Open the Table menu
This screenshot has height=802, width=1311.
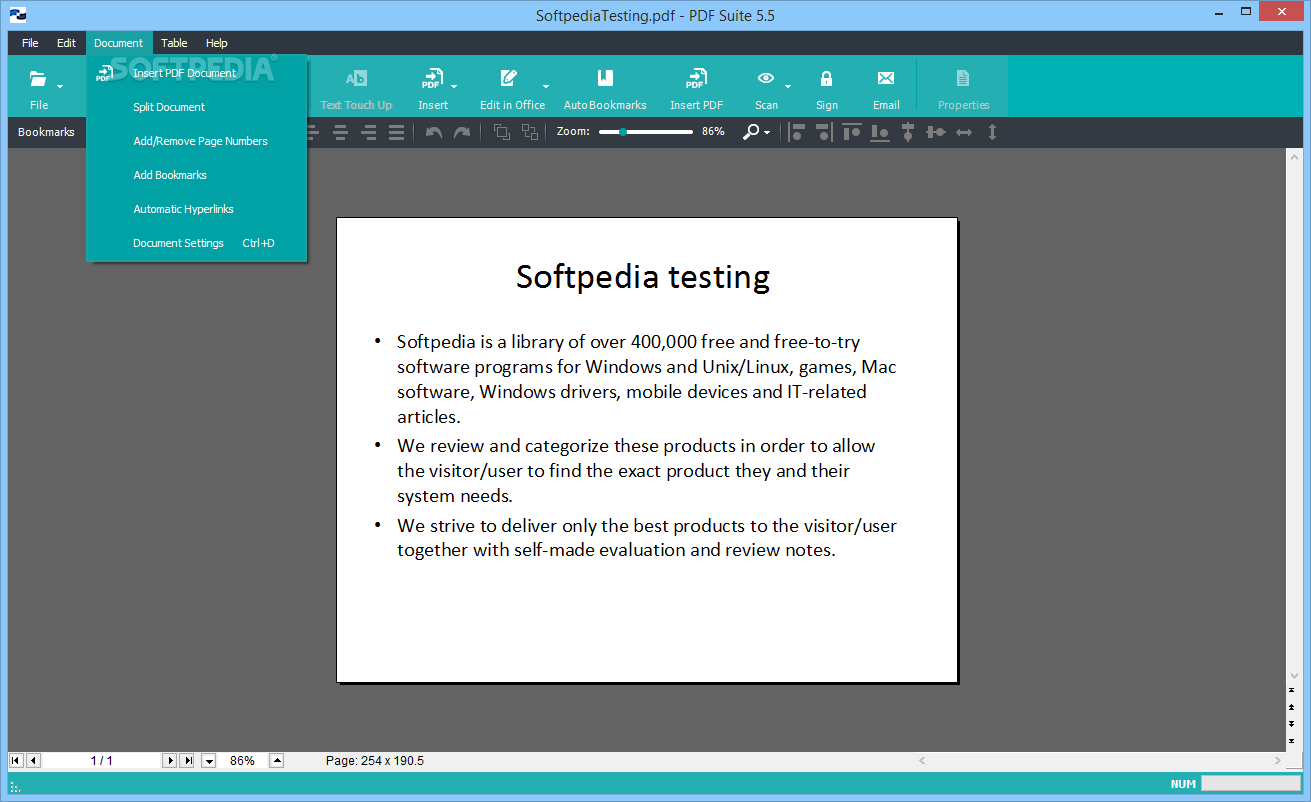tap(174, 43)
